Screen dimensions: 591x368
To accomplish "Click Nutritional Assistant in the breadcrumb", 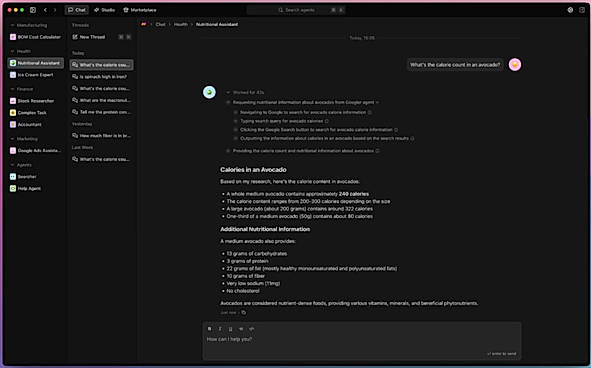I will (217, 24).
